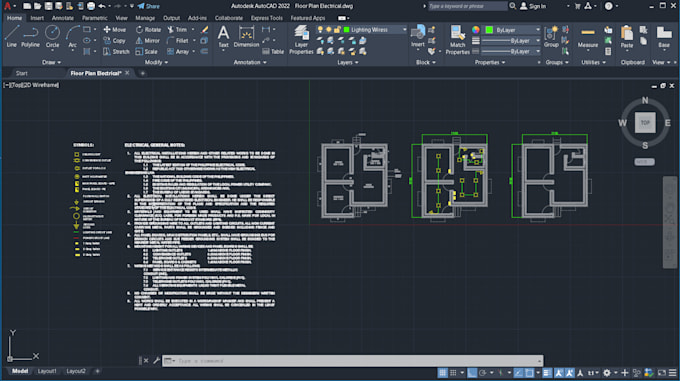This screenshot has width=680, height=381.
Task: Open the Layer Properties manager
Action: tap(301, 40)
